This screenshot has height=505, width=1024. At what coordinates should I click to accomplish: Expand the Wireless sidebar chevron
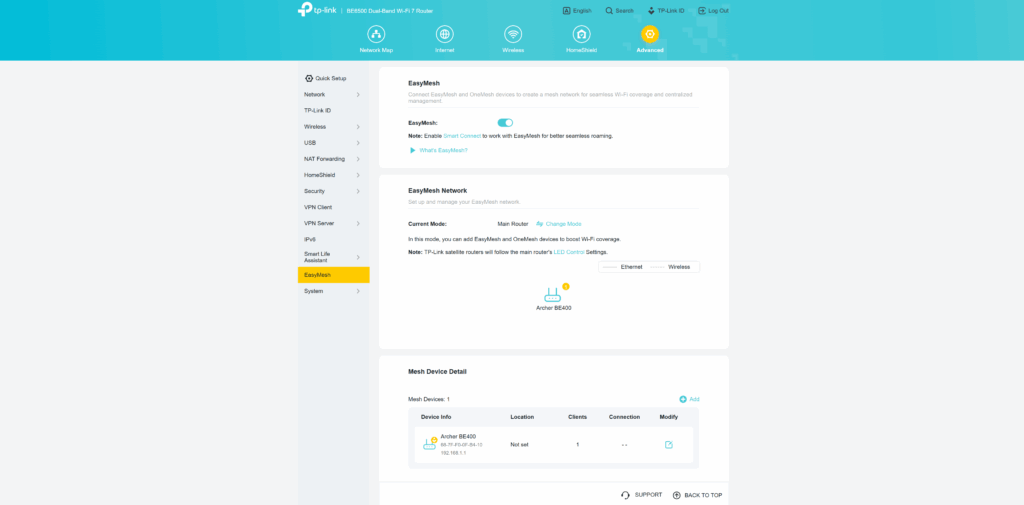[x=358, y=127]
